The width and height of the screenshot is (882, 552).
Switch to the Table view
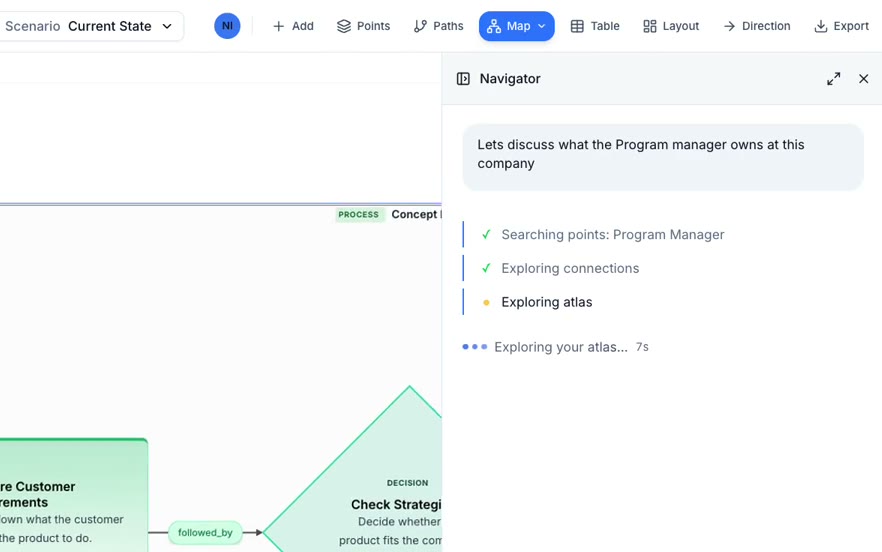tap(595, 26)
